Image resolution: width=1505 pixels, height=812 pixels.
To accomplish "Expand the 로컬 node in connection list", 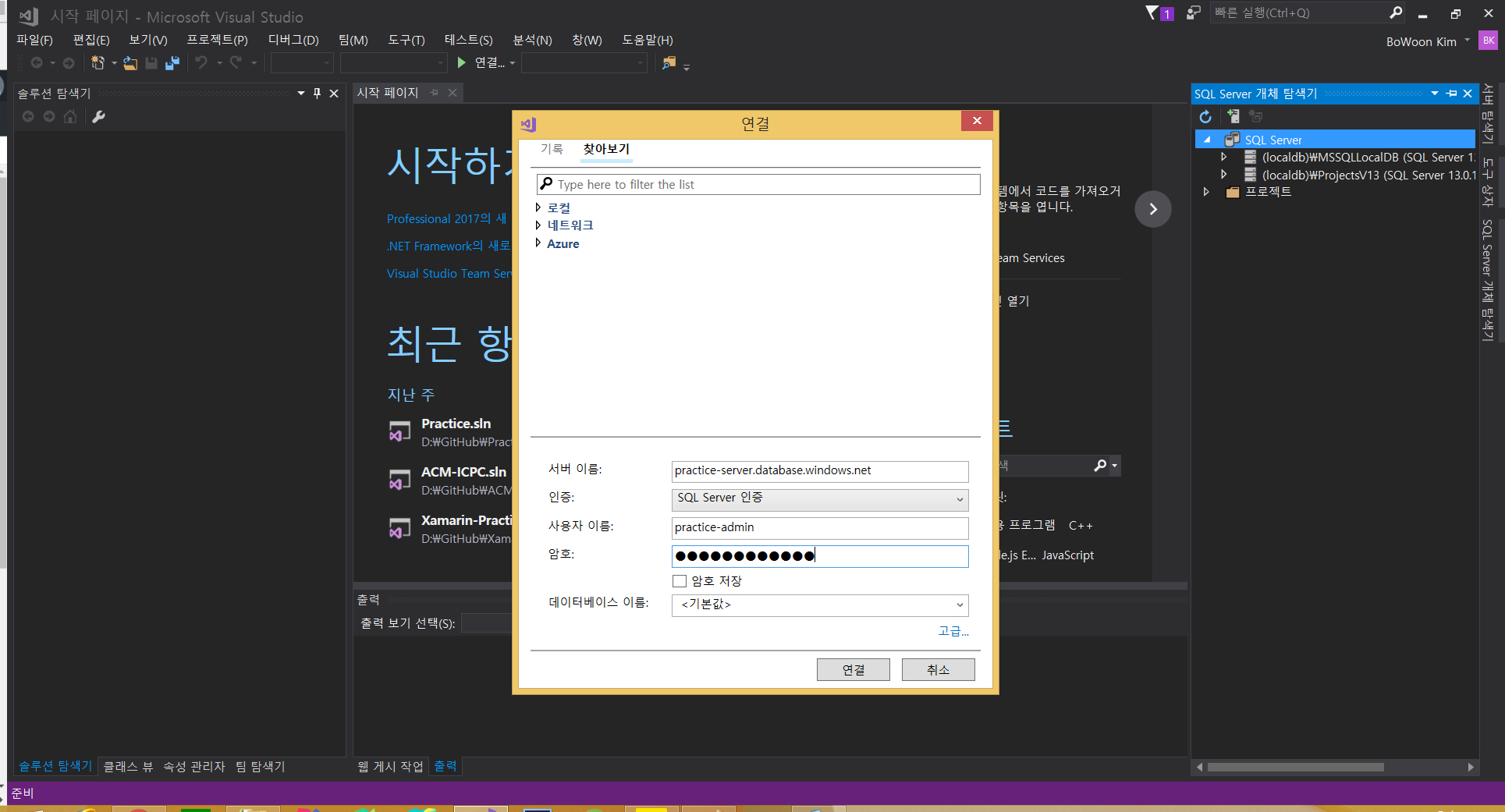I will pos(538,207).
